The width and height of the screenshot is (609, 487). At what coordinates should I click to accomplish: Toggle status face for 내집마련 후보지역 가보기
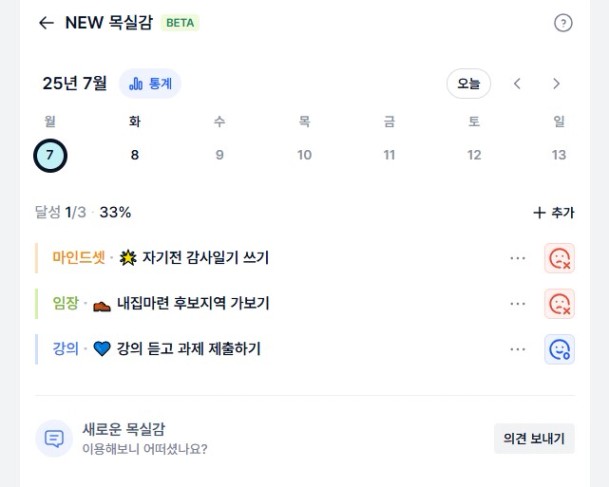pyautogui.click(x=559, y=304)
